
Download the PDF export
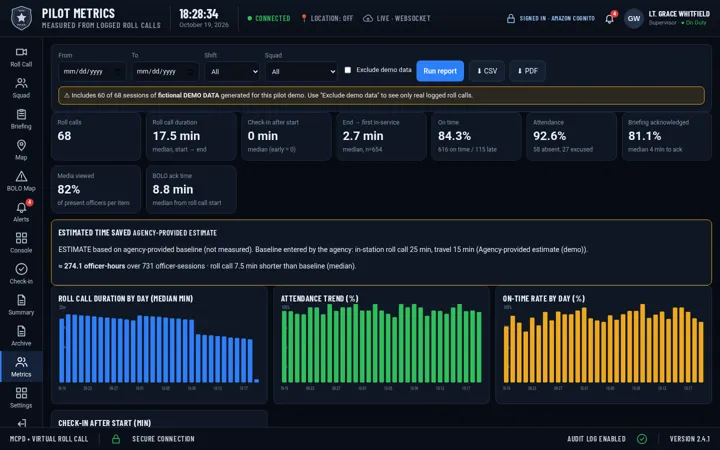click(527, 71)
